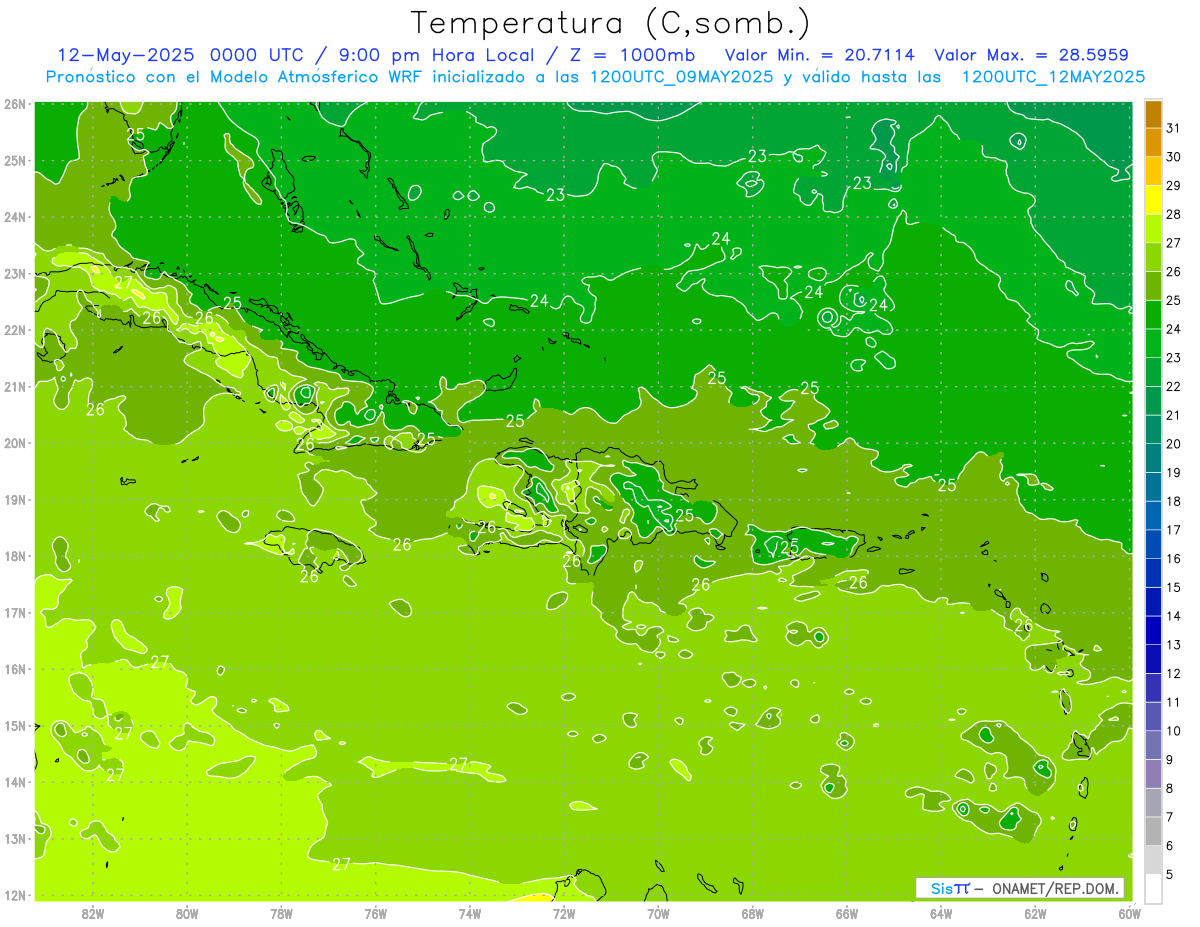This screenshot has height=927, width=1200.
Task: Click legend value label '12'
Action: coord(1174,673)
